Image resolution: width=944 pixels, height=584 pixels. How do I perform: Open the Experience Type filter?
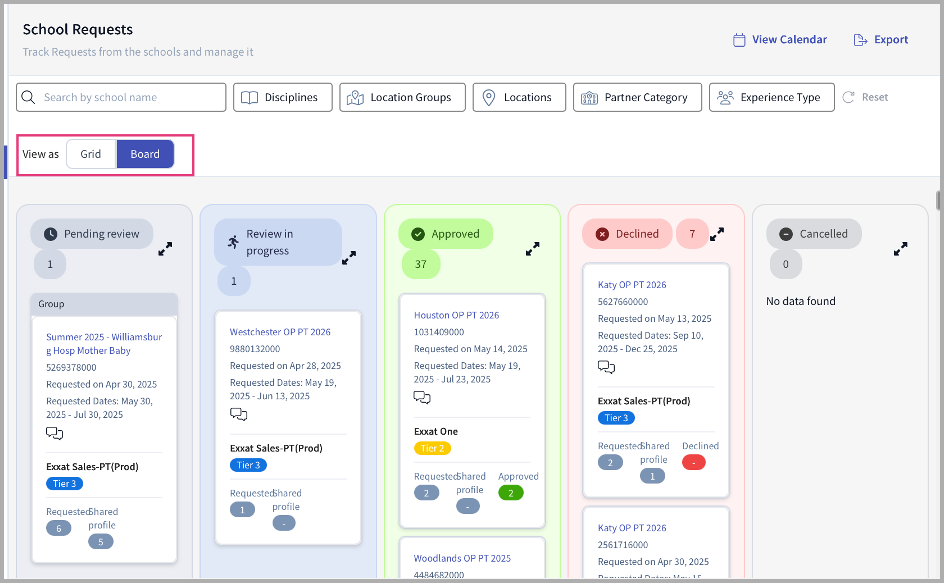772,98
